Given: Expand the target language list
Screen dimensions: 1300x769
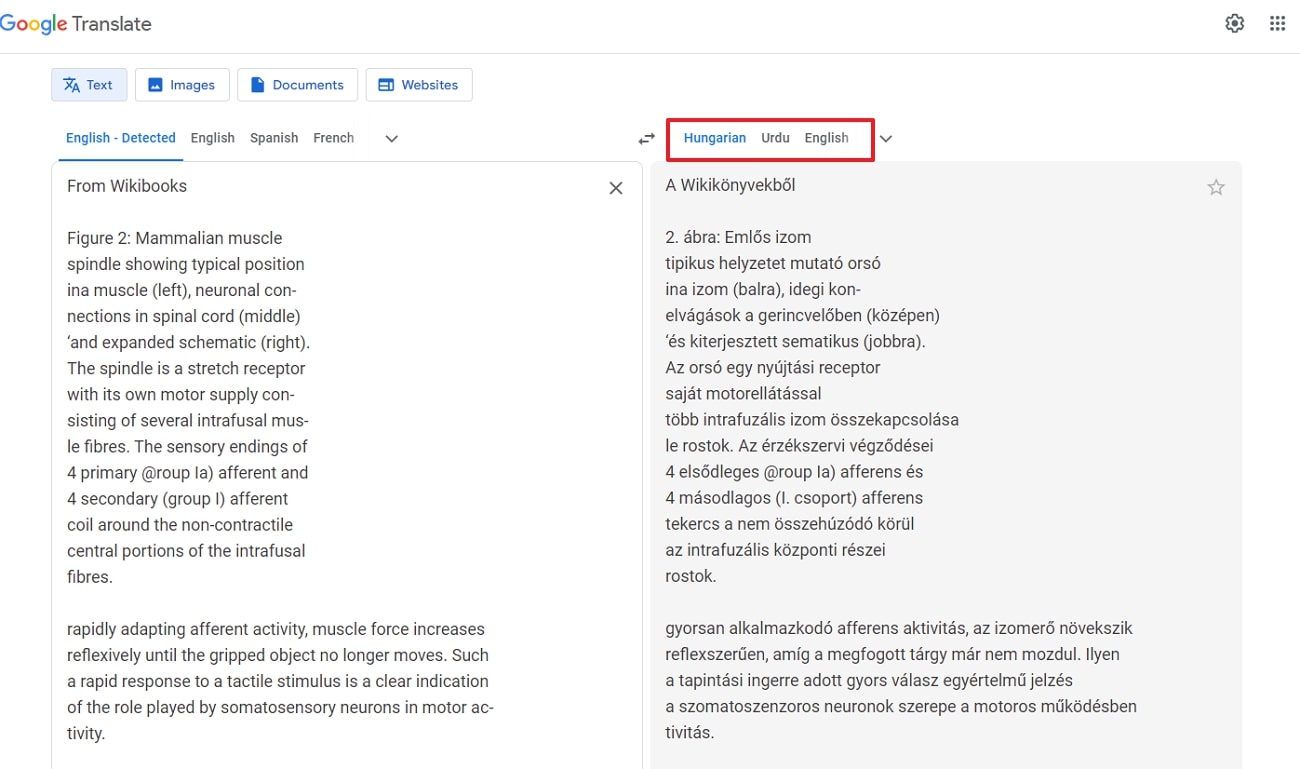Looking at the screenshot, I should [x=885, y=139].
